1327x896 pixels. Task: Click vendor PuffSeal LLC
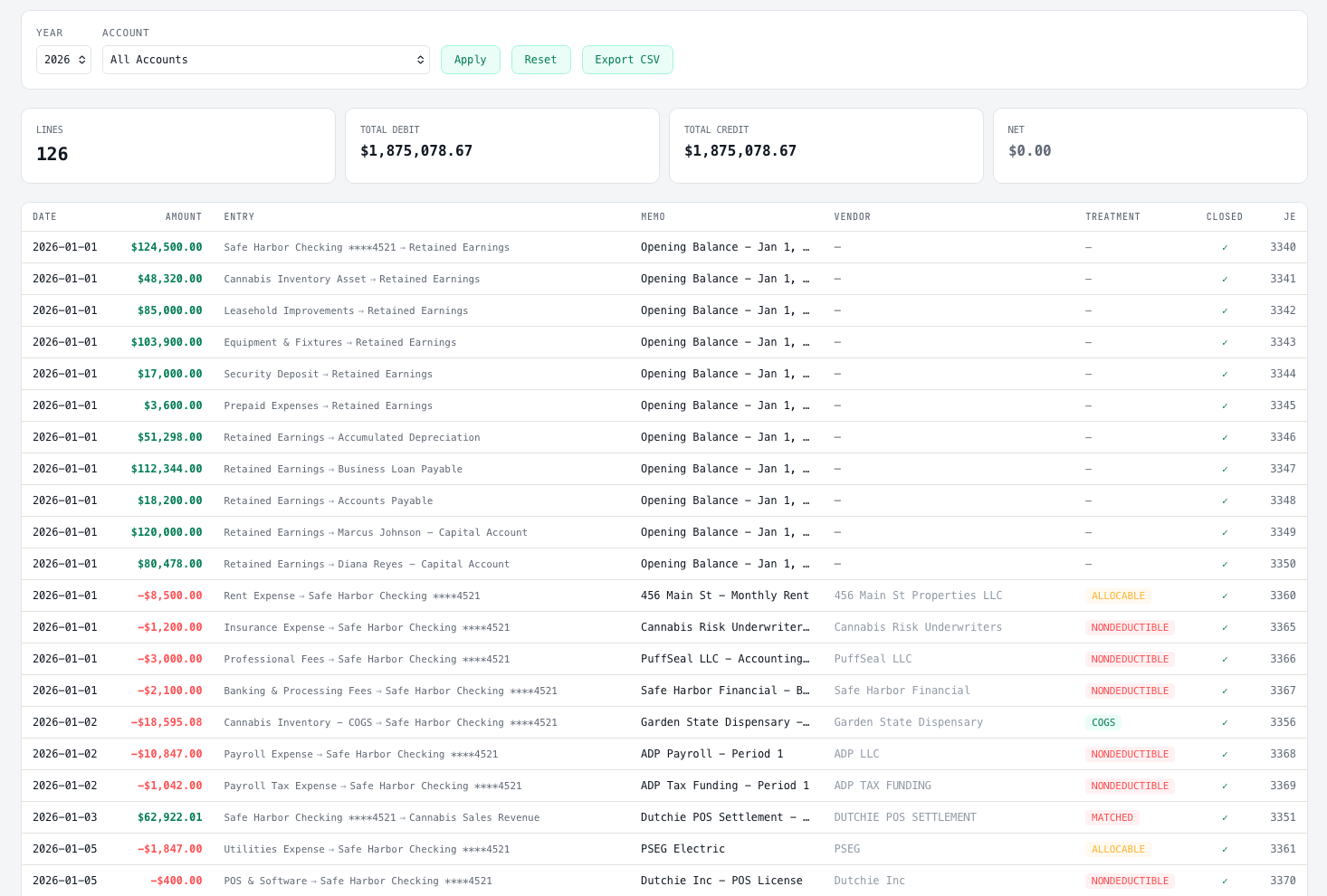[873, 659]
